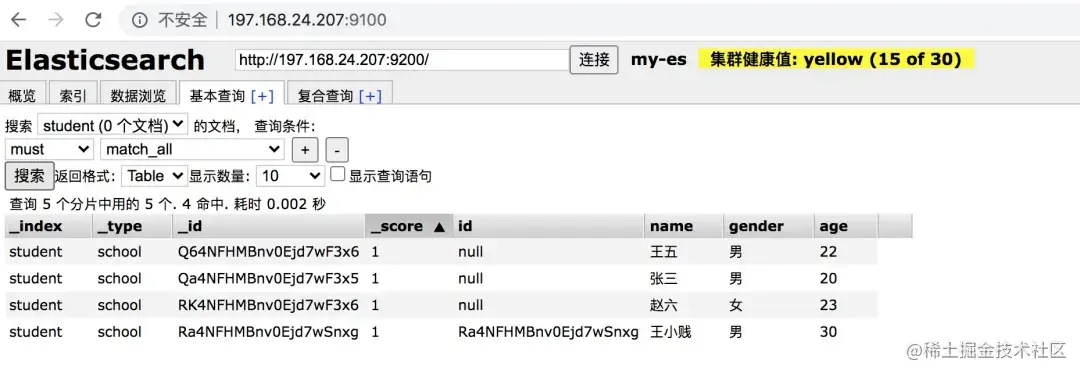Click the 连接 connect button
The width and height of the screenshot is (1080, 374).
(594, 60)
